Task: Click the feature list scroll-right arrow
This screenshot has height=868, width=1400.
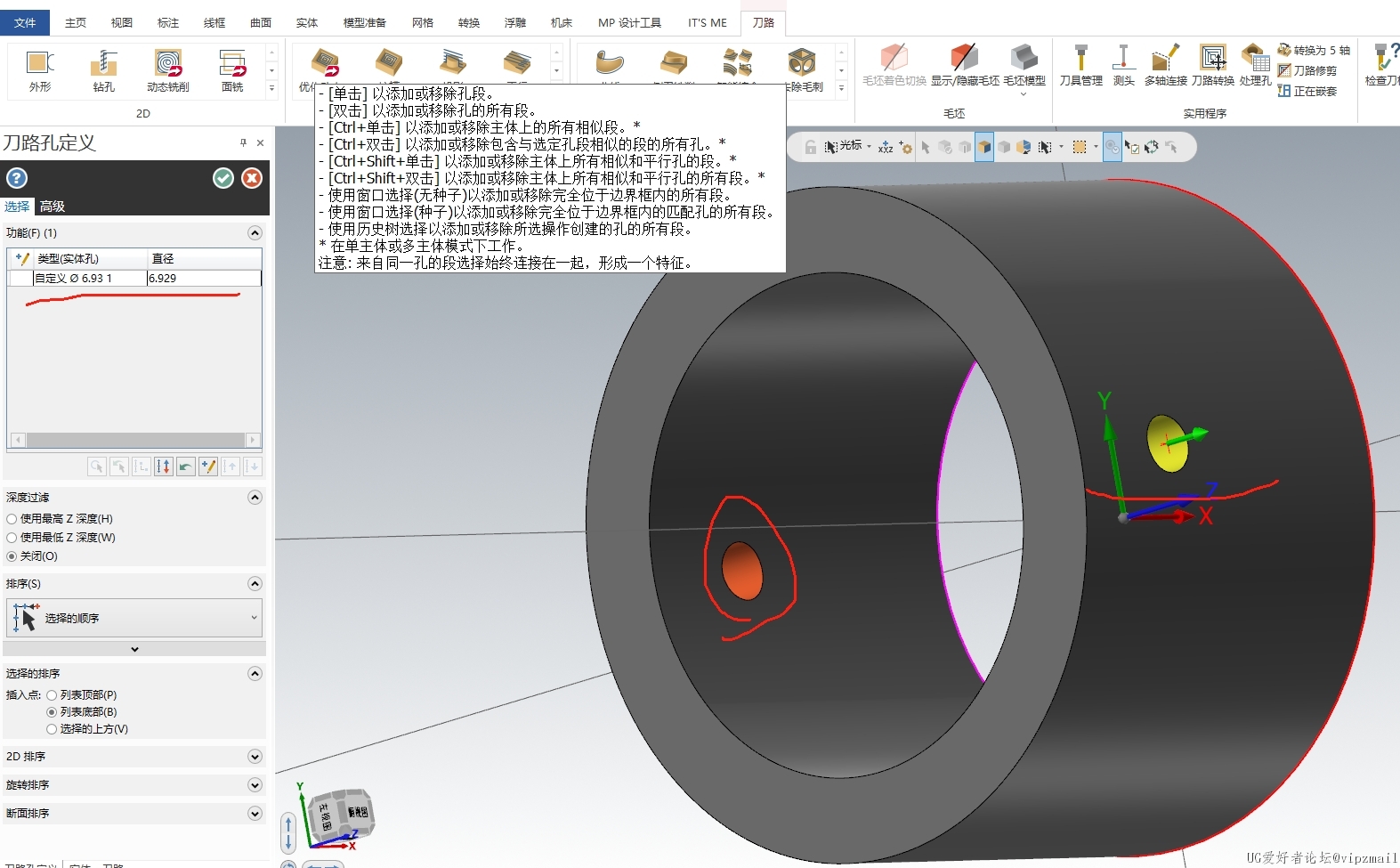Action: (253, 440)
